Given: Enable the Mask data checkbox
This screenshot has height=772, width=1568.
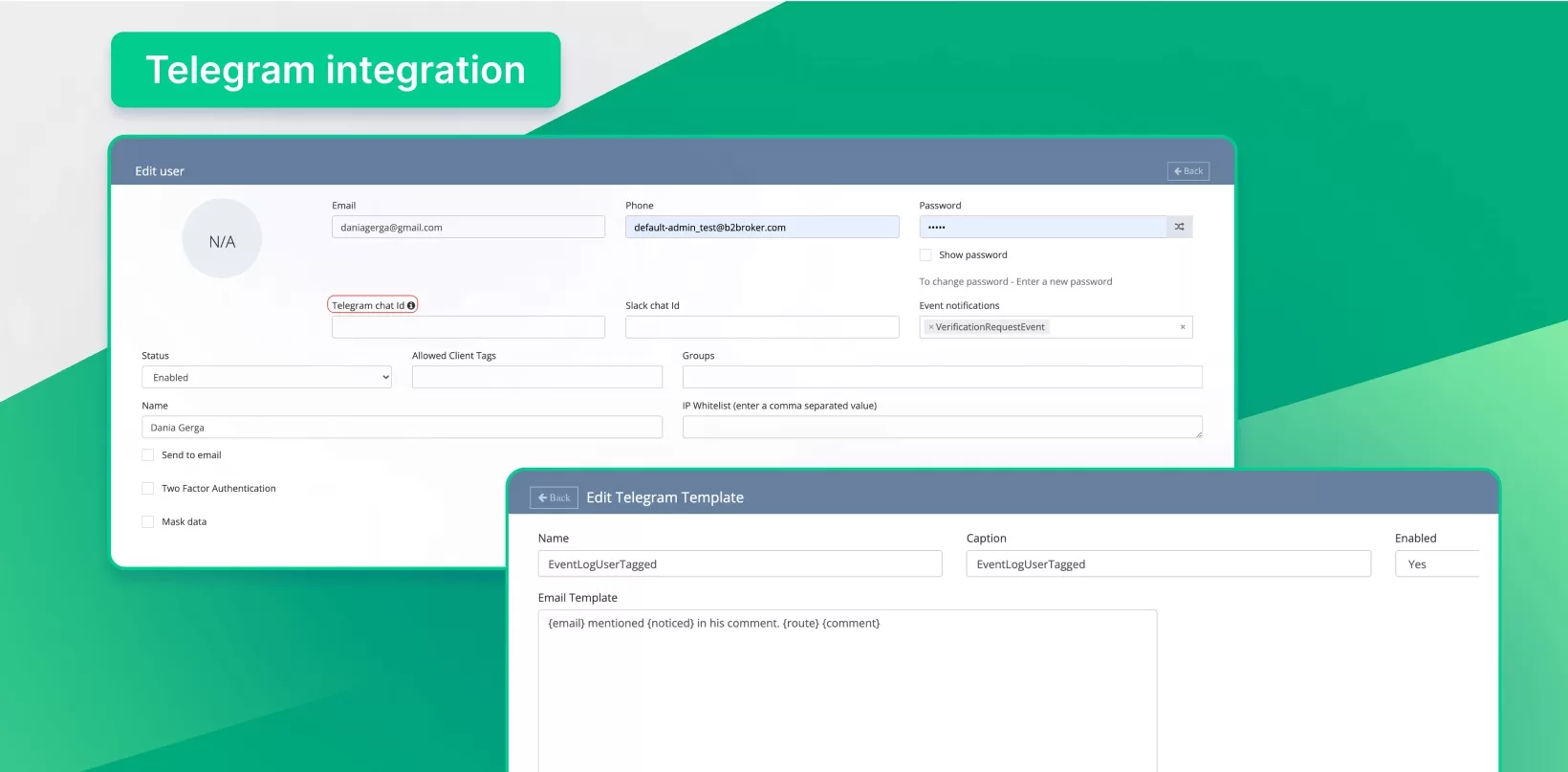Looking at the screenshot, I should pyautogui.click(x=148, y=522).
